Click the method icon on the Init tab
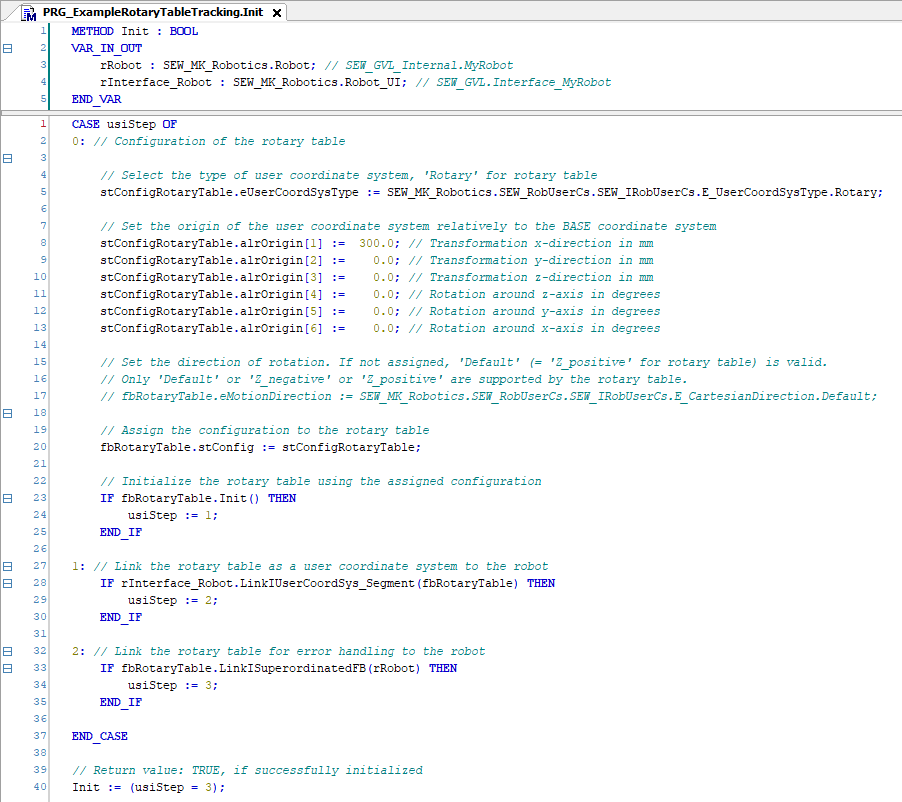Viewport: 902px width, 802px height. pyautogui.click(x=29, y=12)
